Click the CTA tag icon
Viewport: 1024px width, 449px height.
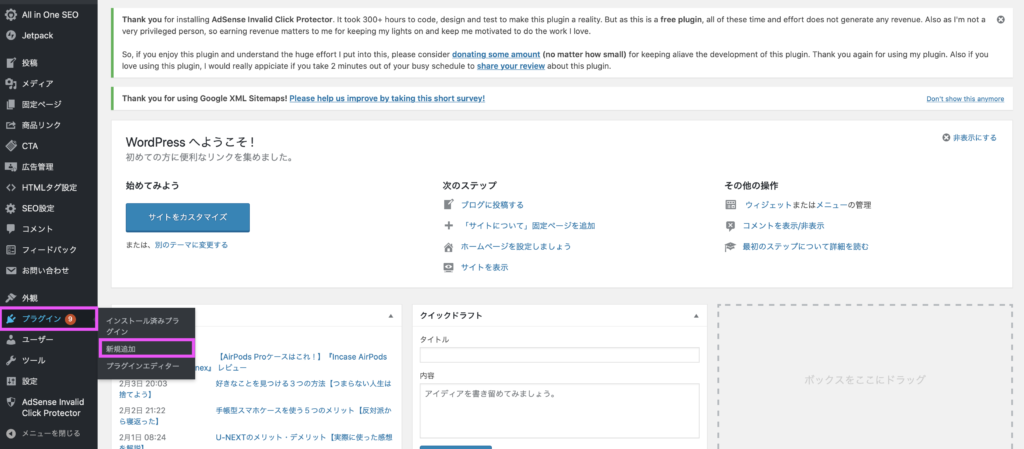[x=10, y=146]
